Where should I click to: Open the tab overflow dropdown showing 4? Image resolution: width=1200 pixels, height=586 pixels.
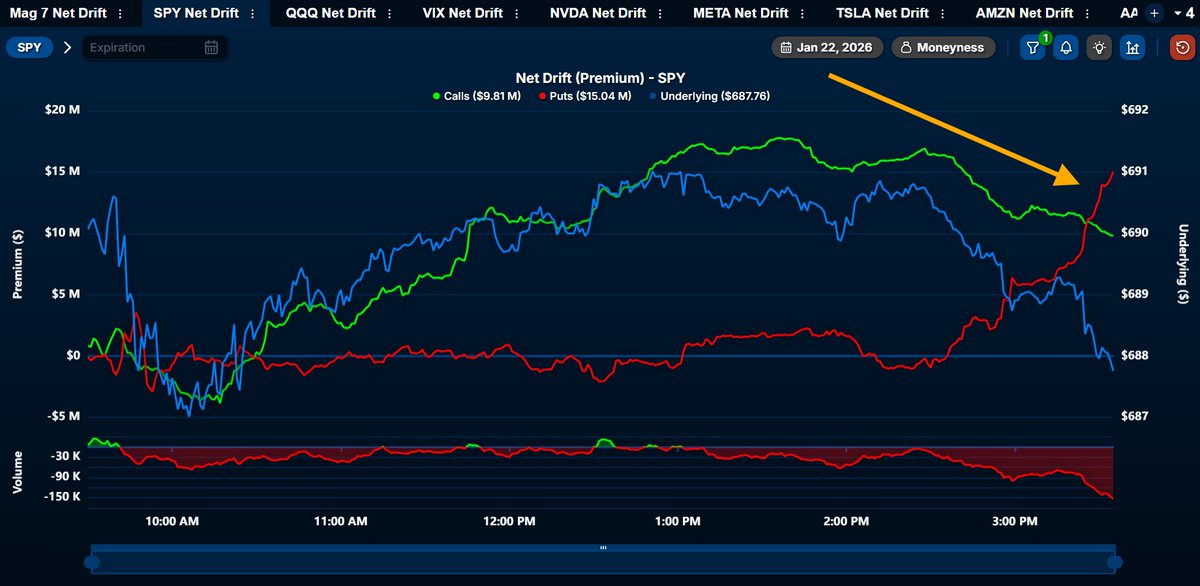pos(1183,13)
